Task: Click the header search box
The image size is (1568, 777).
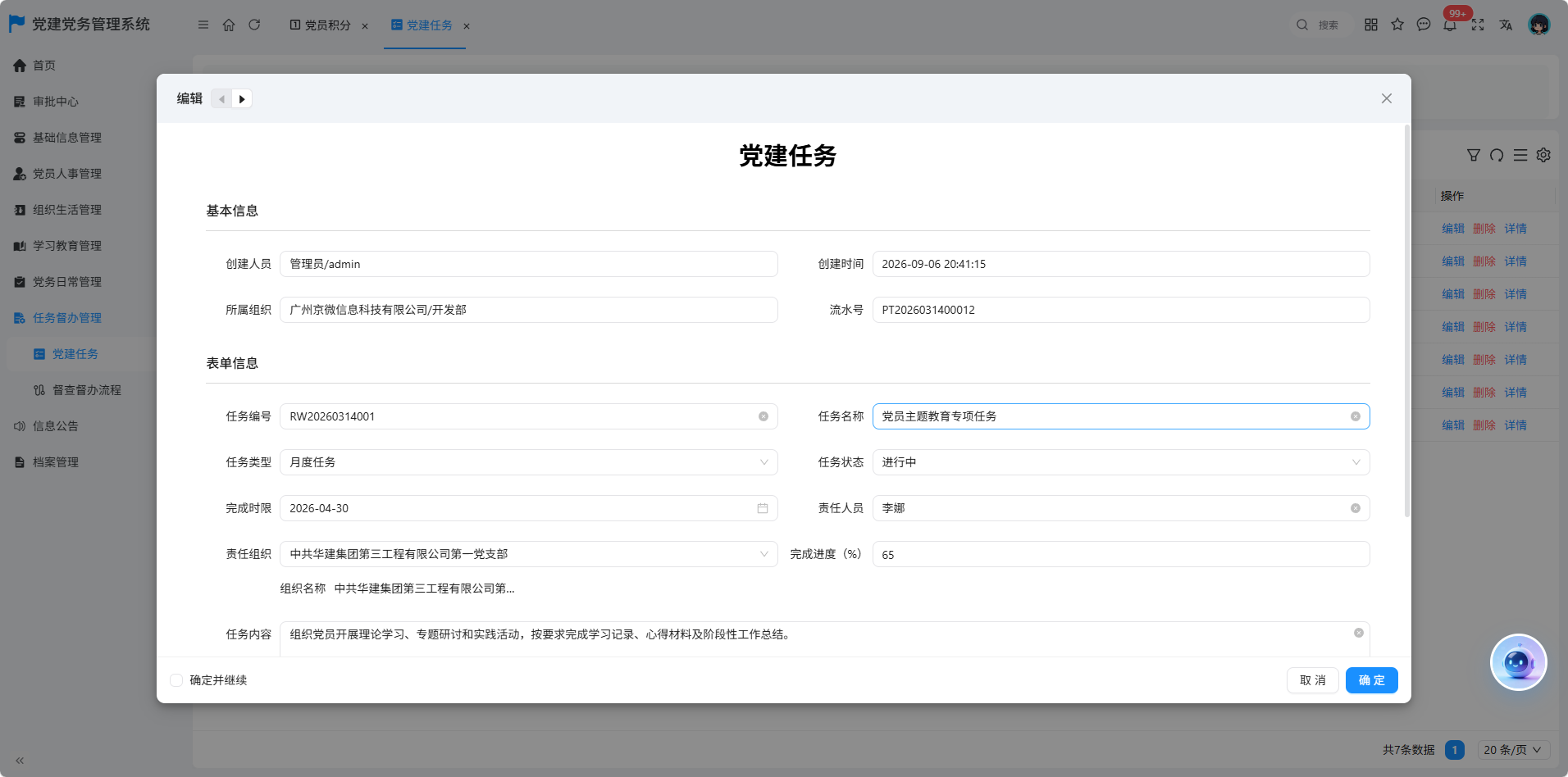Action: 1320,25
